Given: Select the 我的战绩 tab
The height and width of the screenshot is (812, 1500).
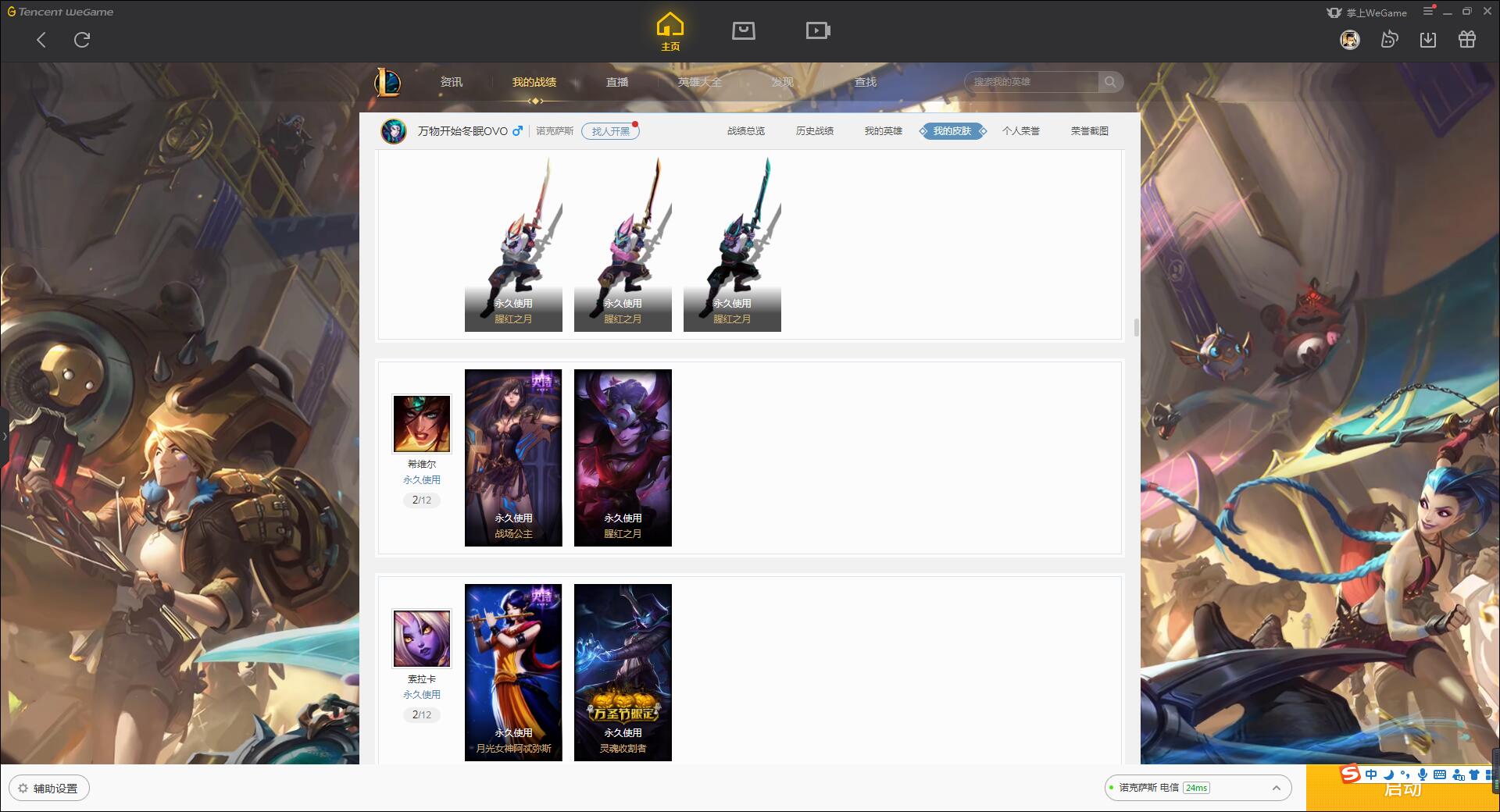Looking at the screenshot, I should point(534,82).
